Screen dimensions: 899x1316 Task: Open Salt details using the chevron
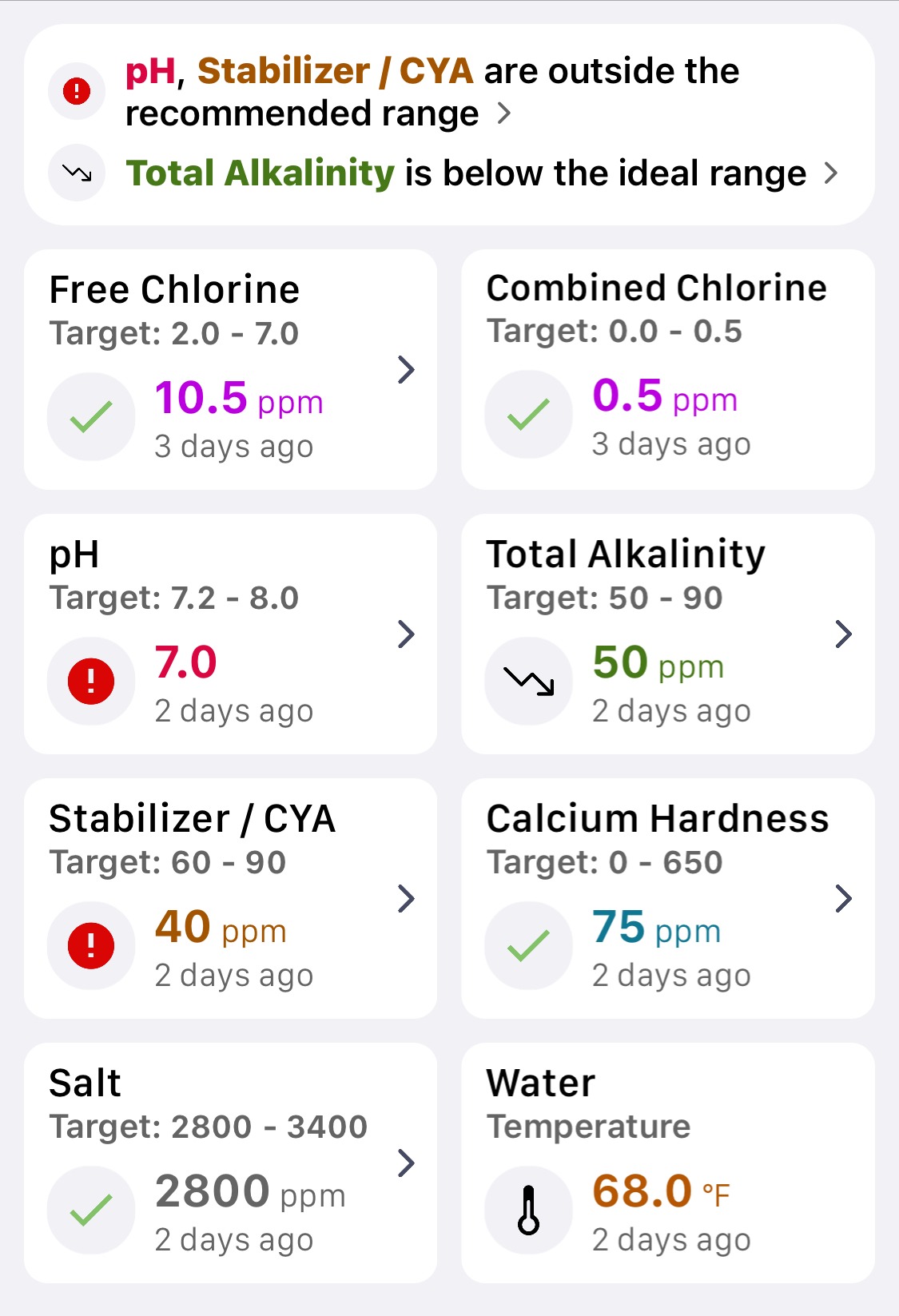click(x=406, y=1163)
